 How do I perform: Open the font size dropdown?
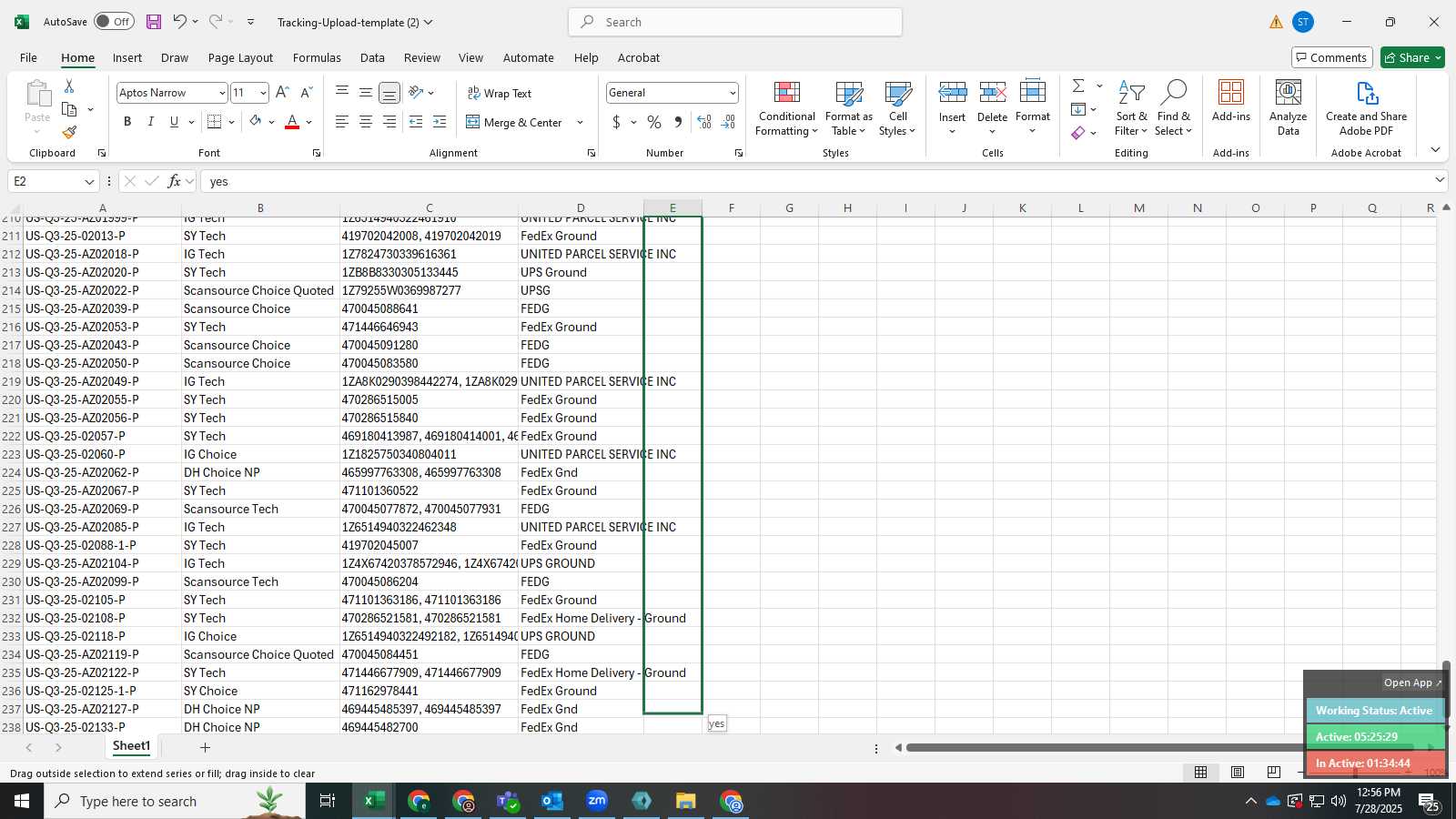tap(263, 93)
